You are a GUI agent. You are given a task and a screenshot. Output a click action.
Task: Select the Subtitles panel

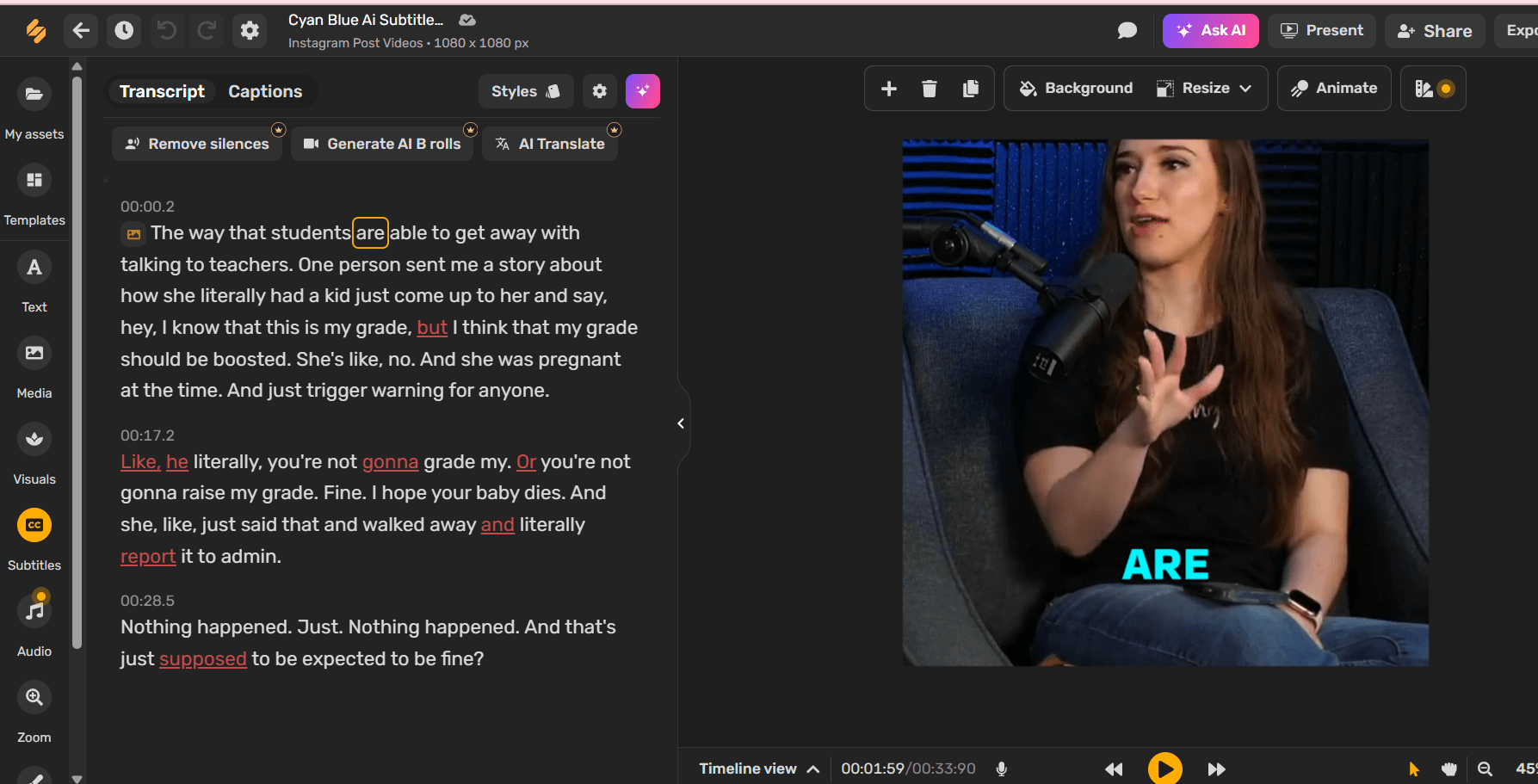click(34, 540)
